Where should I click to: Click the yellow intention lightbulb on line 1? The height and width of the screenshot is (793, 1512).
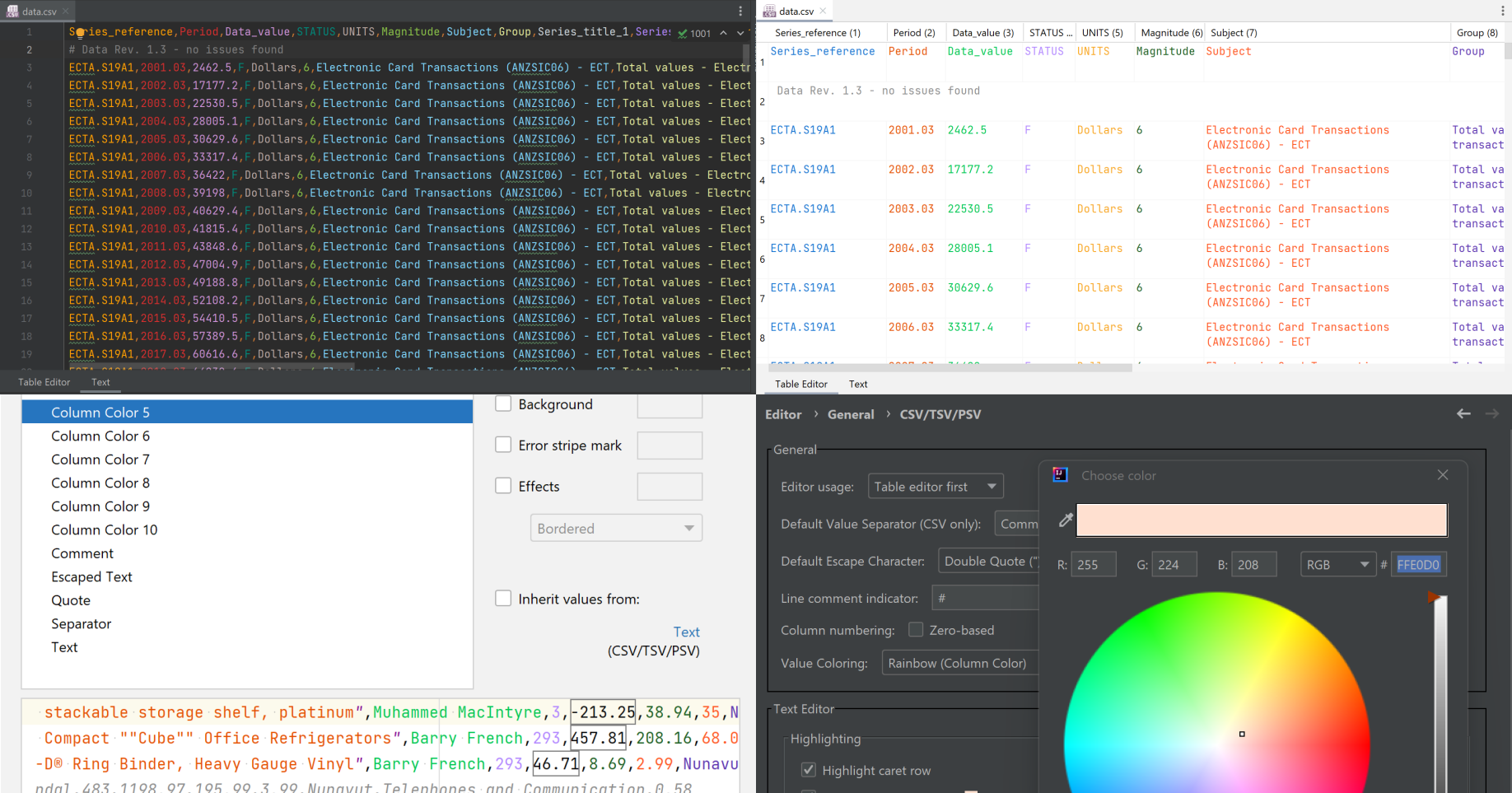click(x=81, y=34)
